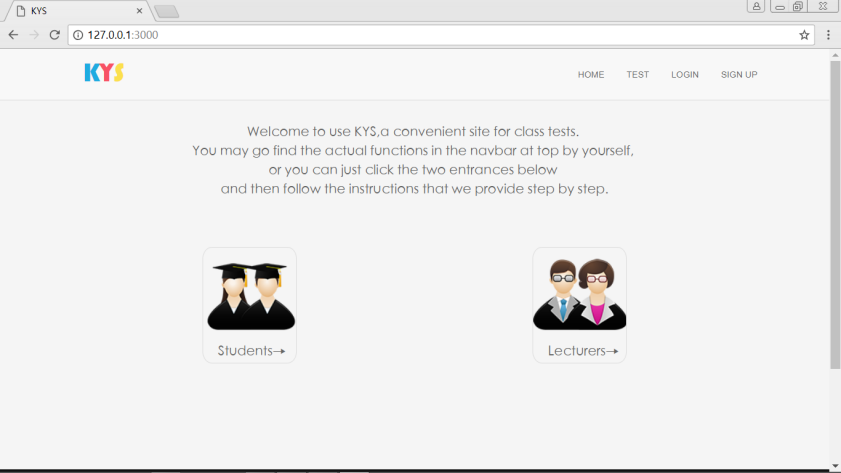Image resolution: width=841 pixels, height=473 pixels.
Task: Reload the page with refresh icon
Action: [54, 35]
